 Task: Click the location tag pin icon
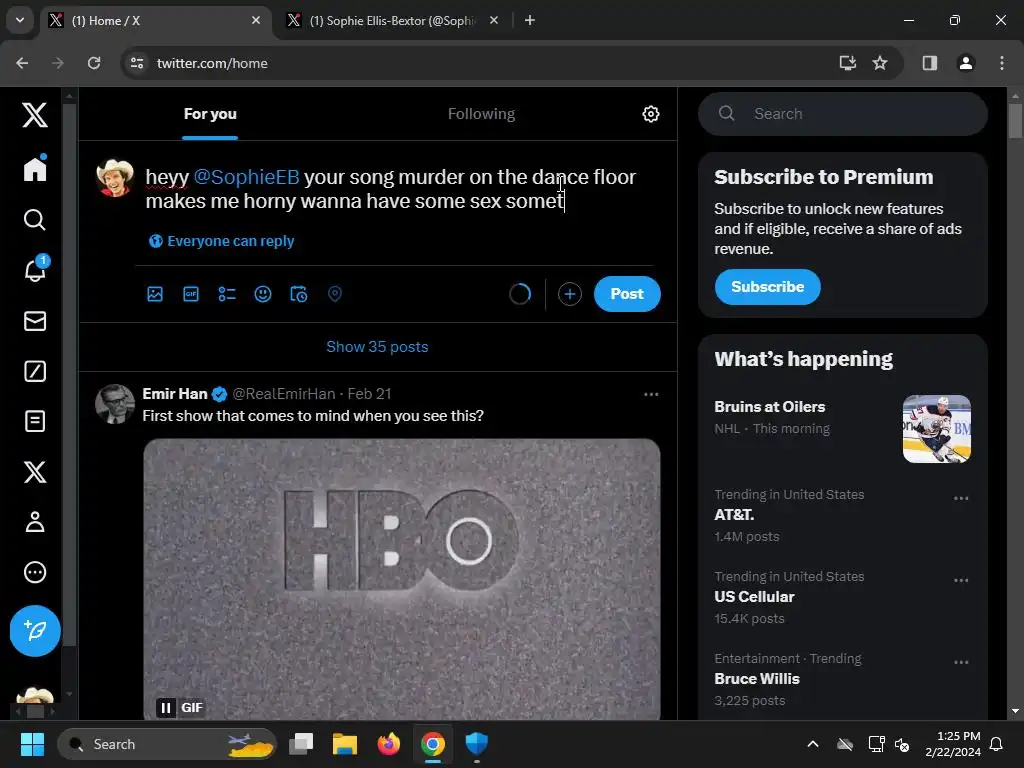334,294
